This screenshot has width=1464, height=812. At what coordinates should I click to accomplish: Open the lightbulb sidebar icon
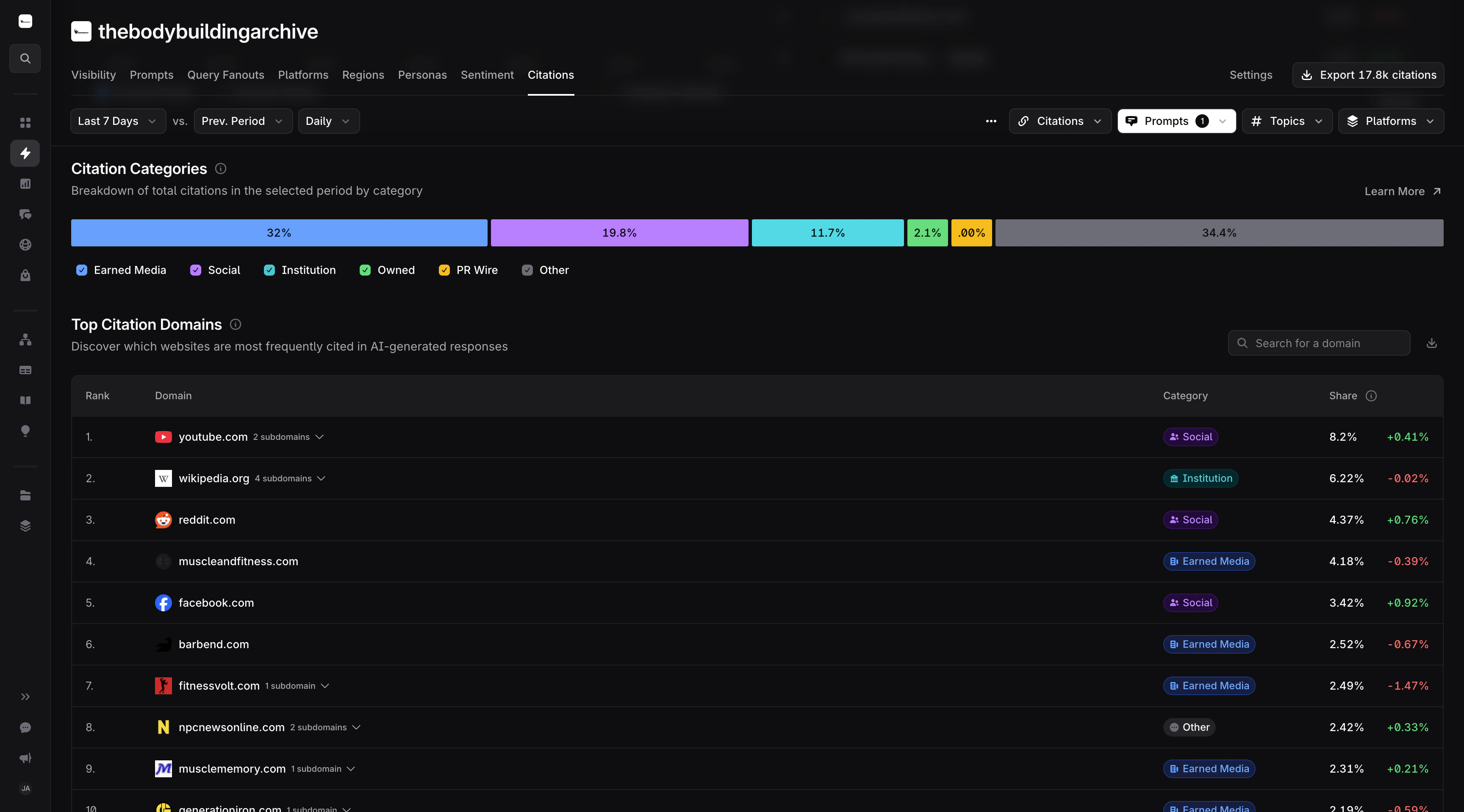(x=25, y=431)
